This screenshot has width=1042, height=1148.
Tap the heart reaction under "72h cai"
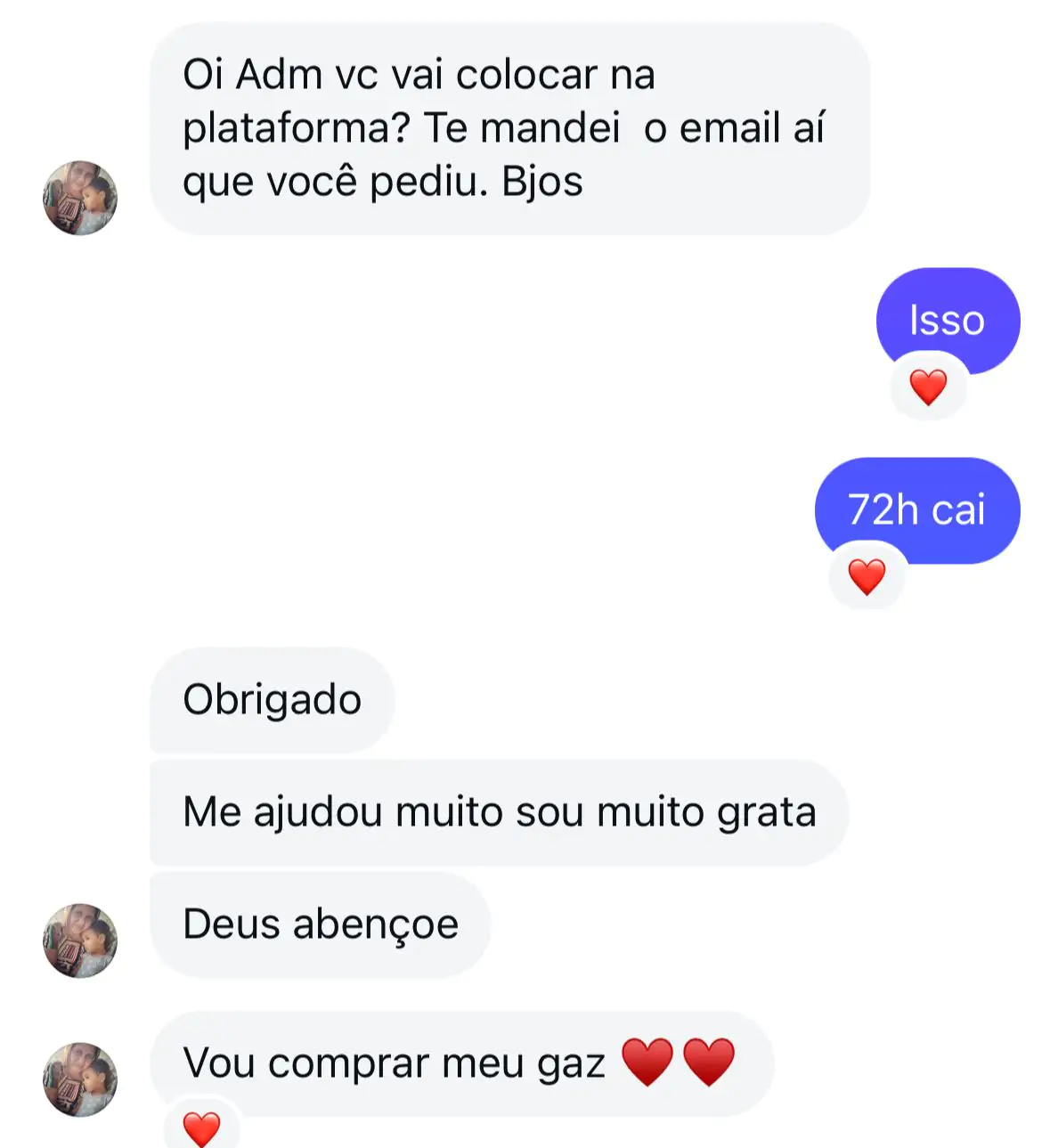[867, 576]
